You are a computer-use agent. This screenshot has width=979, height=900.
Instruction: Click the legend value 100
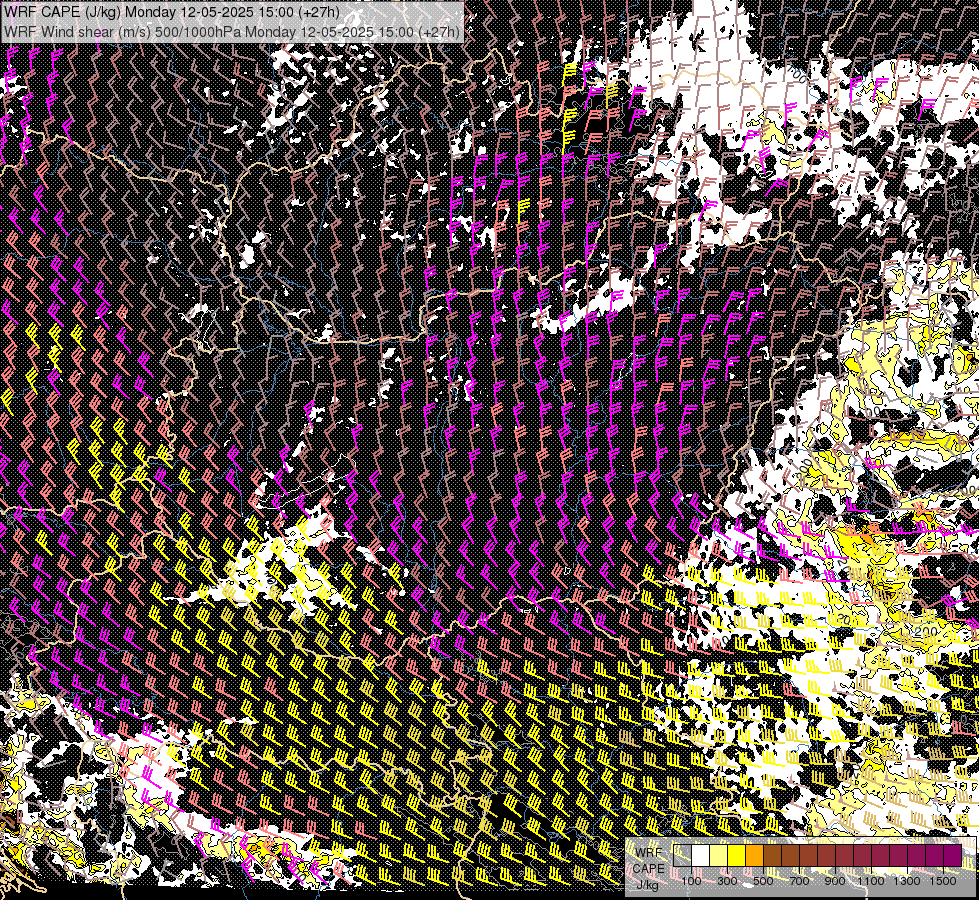tap(691, 881)
